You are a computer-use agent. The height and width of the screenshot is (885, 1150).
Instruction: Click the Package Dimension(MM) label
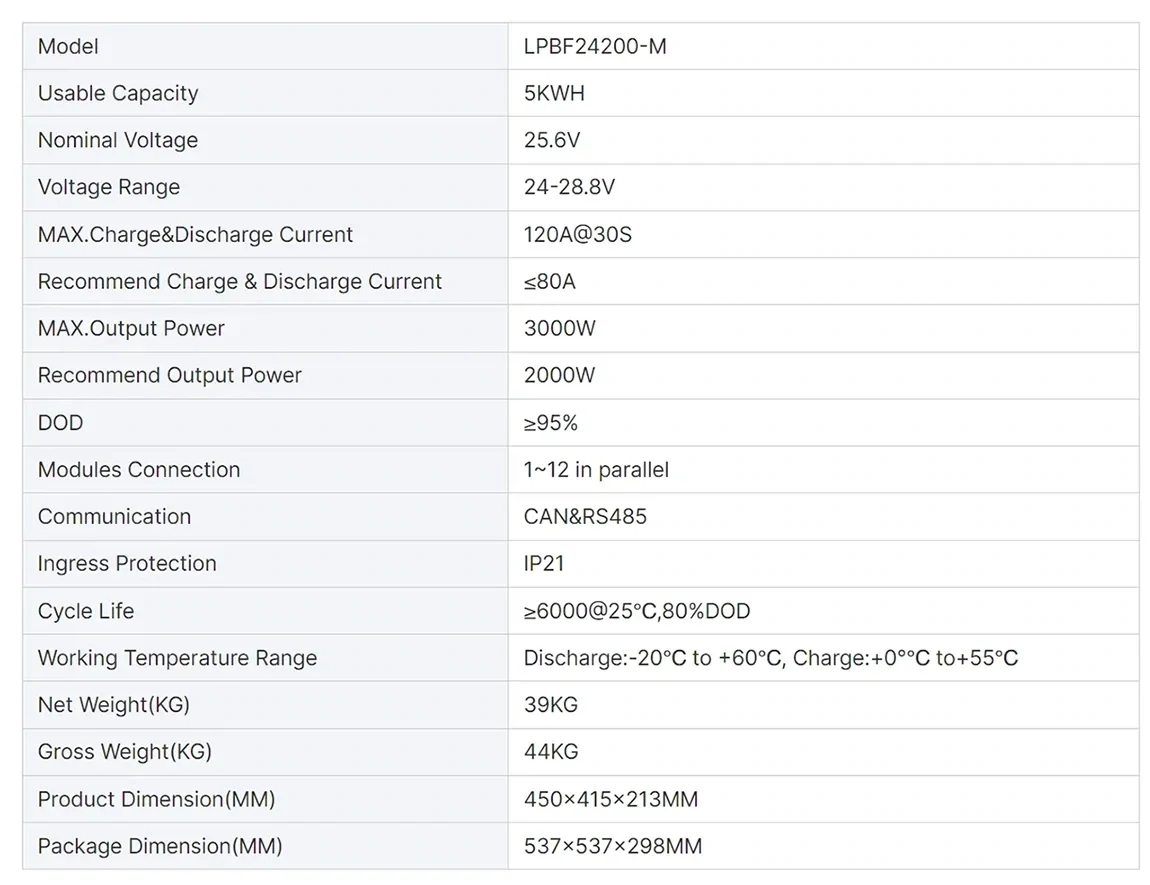pos(160,846)
